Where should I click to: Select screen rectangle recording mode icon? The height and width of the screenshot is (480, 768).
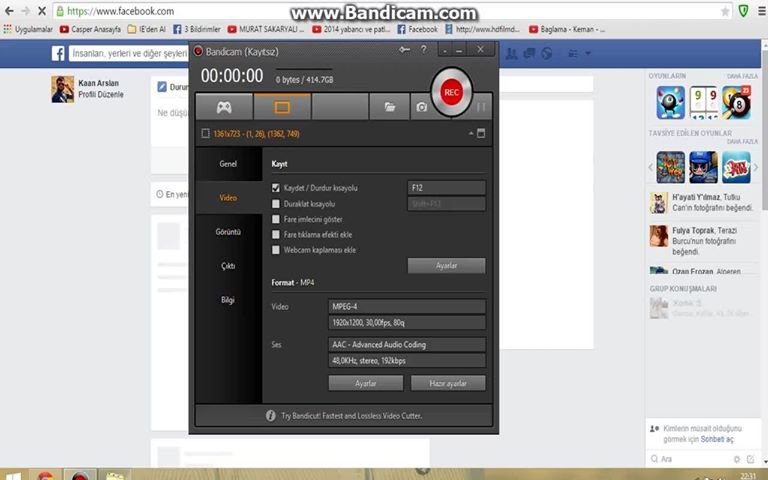click(x=282, y=107)
